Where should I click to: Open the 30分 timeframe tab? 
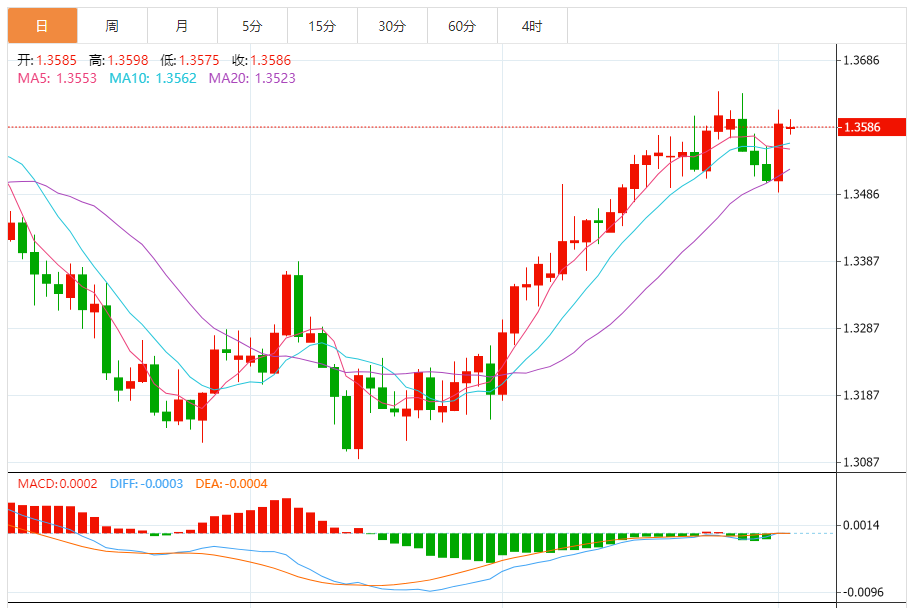392,26
